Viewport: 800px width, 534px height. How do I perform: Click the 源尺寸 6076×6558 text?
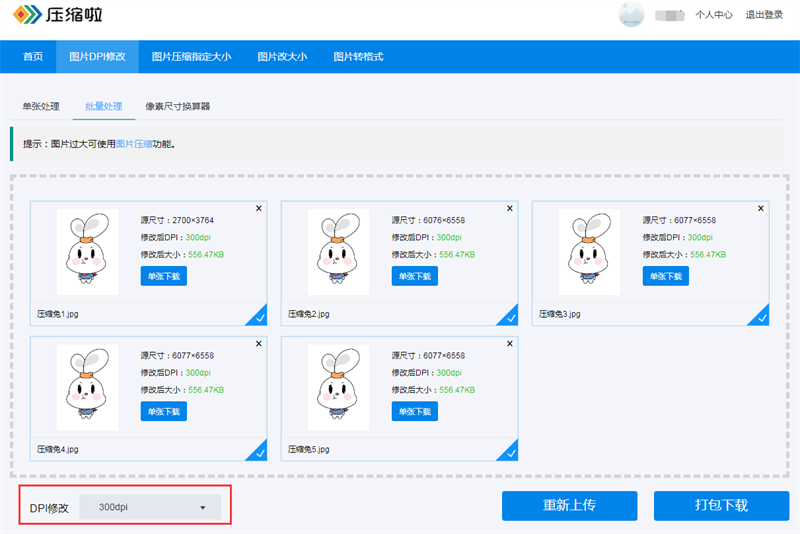pos(429,220)
